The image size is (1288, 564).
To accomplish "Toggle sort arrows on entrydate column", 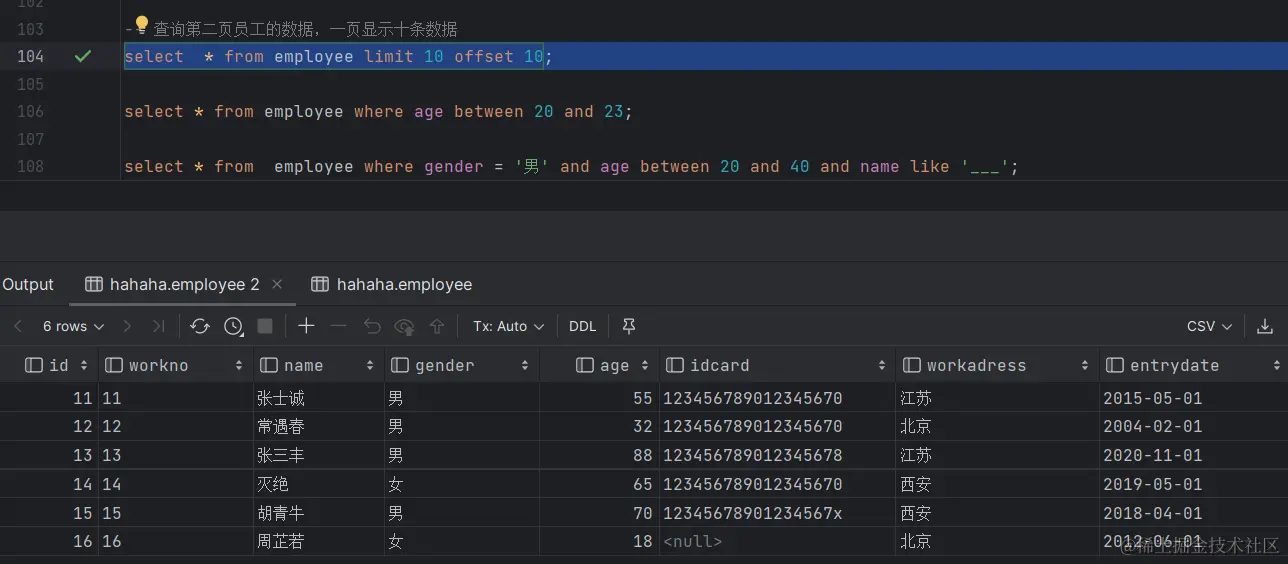I will tap(1277, 366).
